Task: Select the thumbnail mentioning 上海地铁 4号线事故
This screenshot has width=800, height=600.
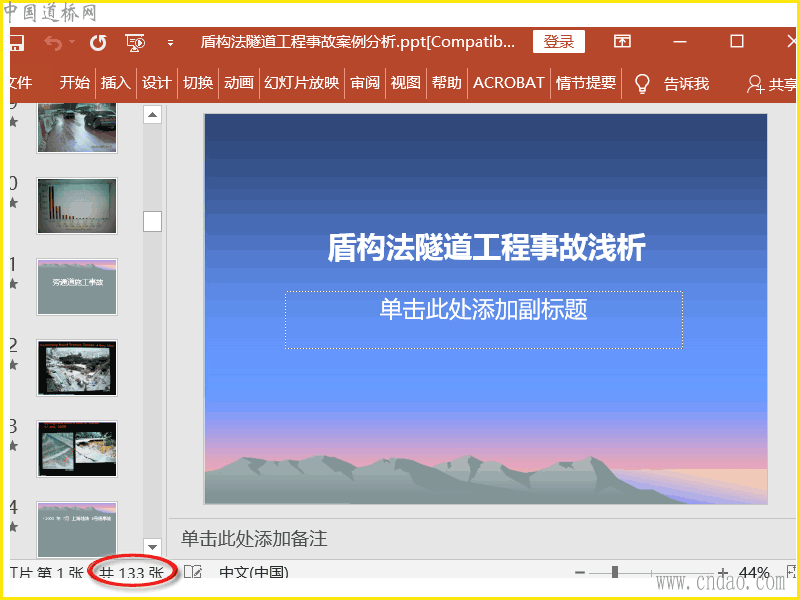Action: click(77, 529)
